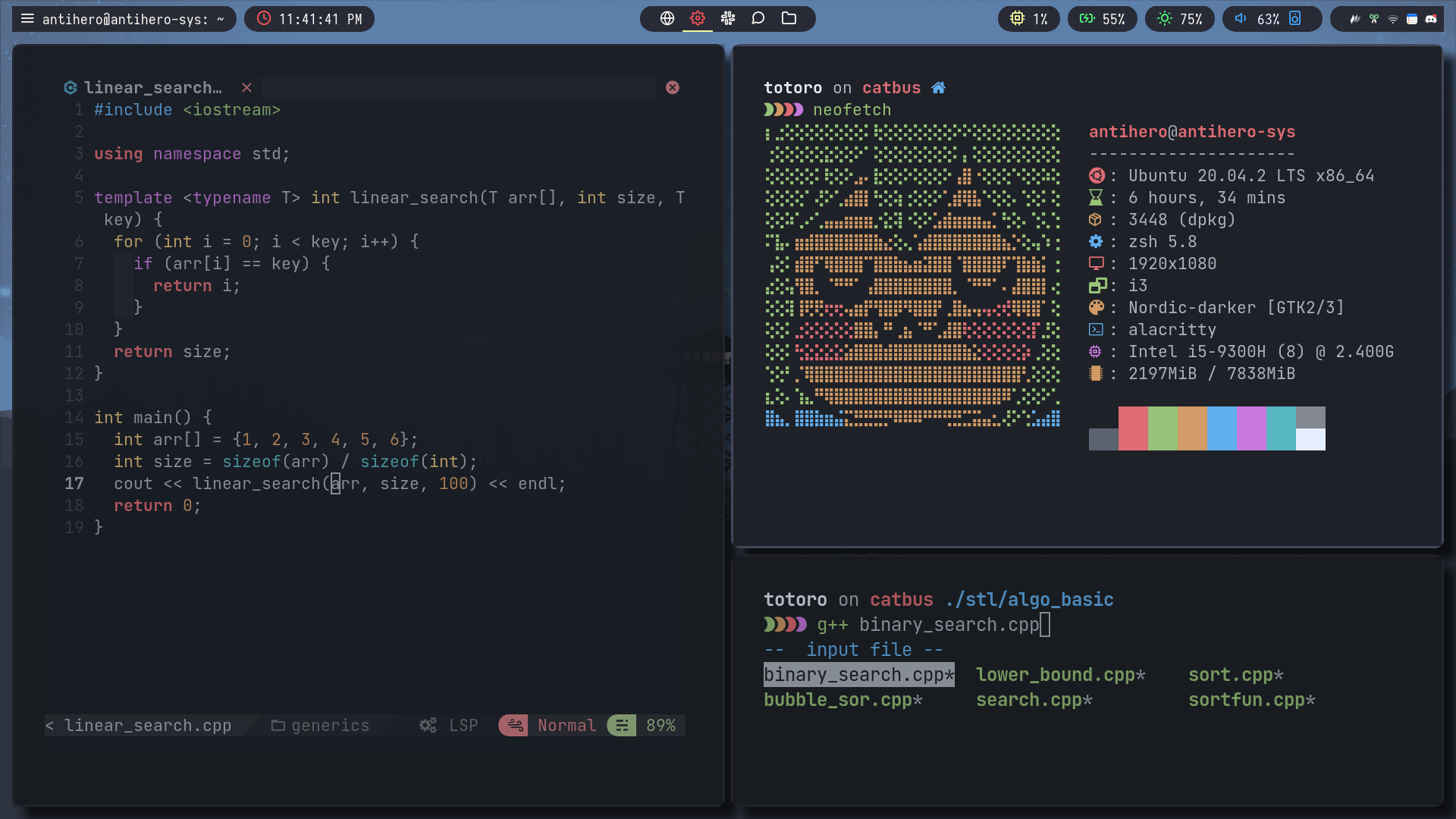Click the CPU usage indicator
This screenshot has height=819, width=1456.
coord(1028,19)
